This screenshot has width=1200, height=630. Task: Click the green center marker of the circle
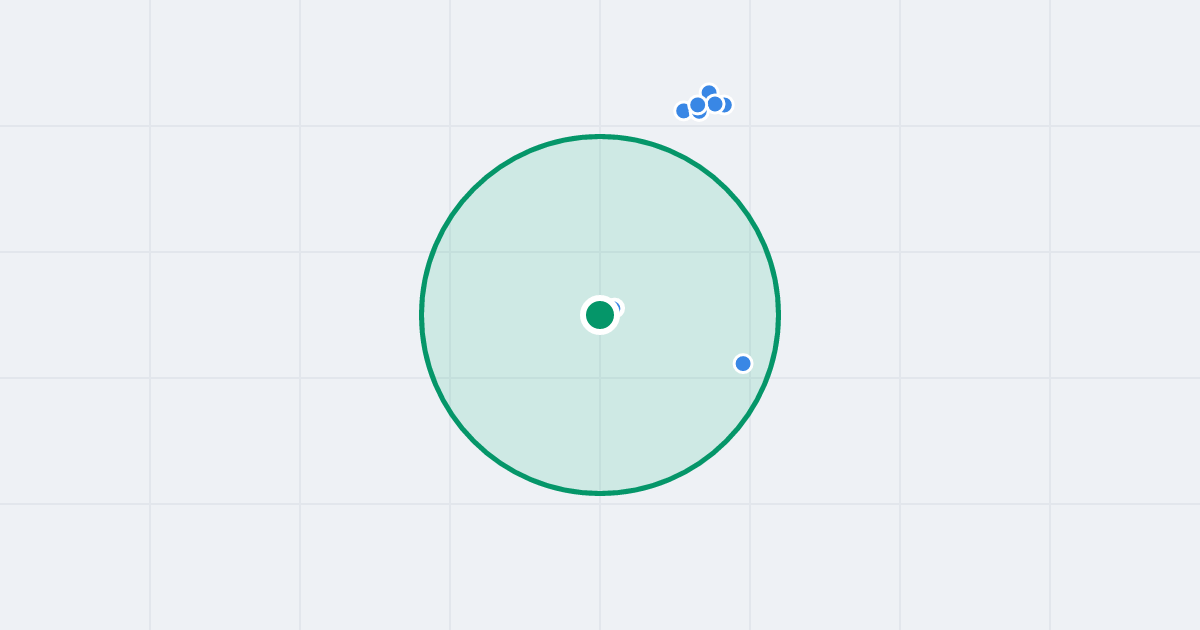tap(600, 315)
